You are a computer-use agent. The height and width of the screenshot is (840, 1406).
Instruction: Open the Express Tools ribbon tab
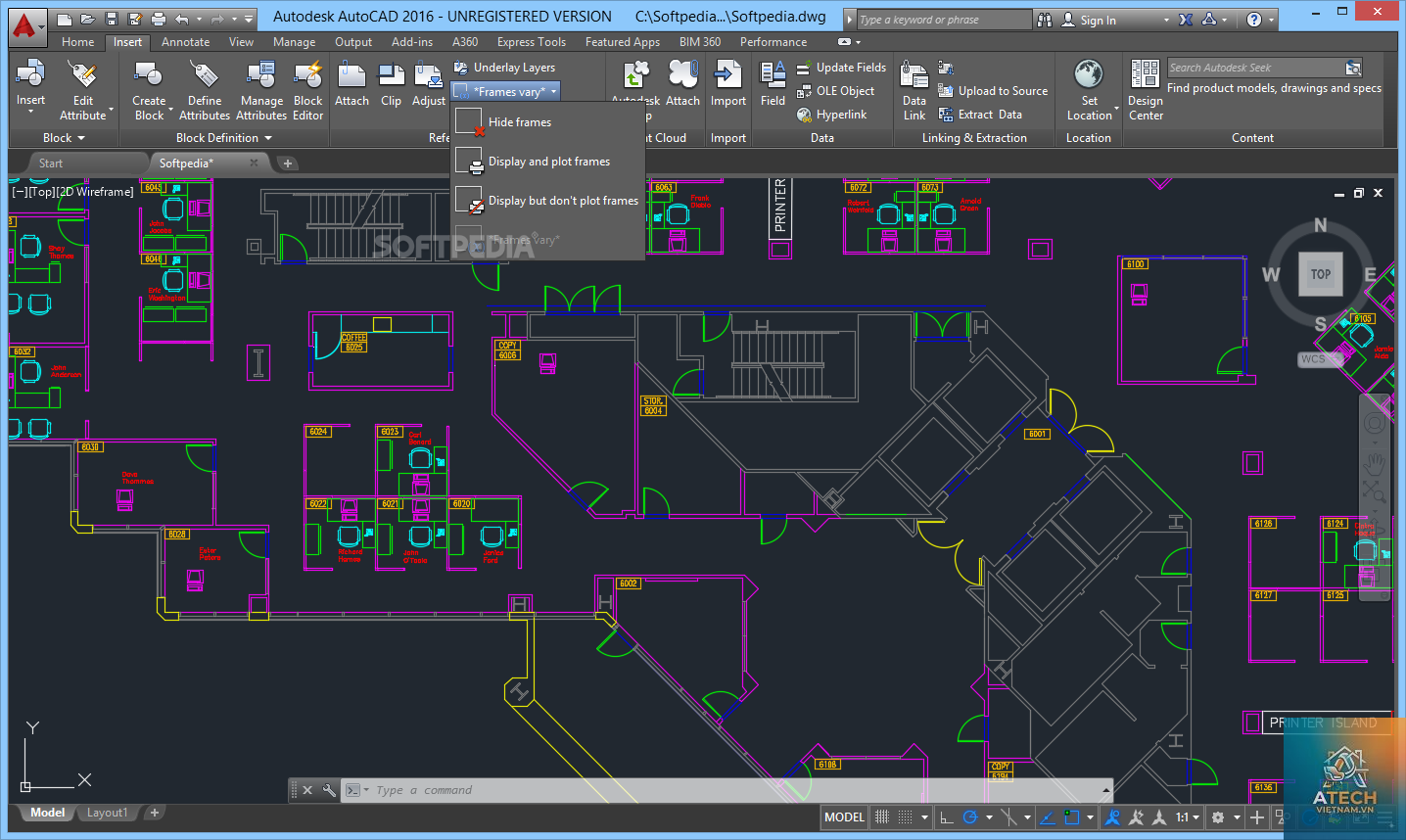point(531,42)
